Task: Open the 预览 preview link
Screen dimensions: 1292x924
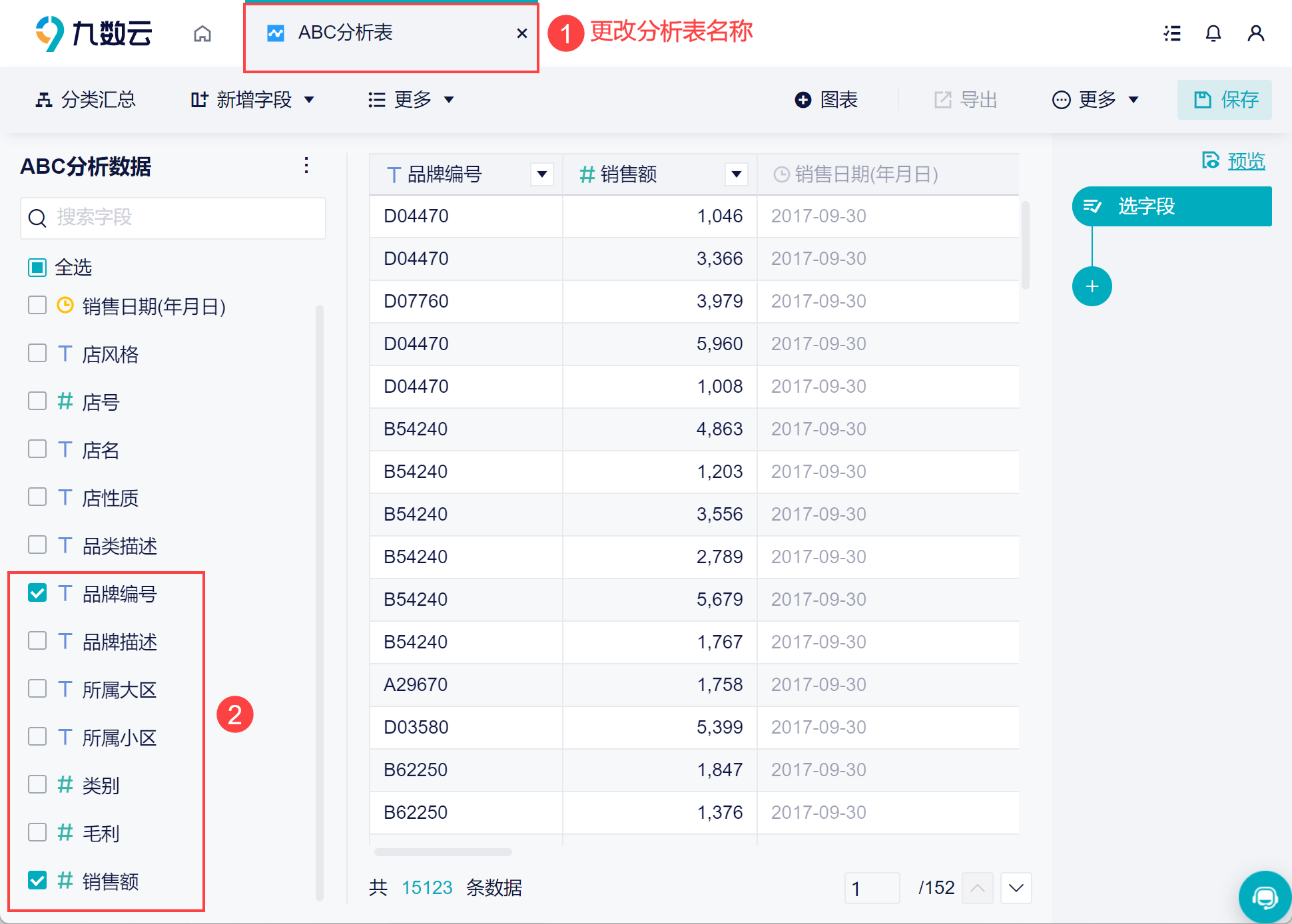Action: (1245, 161)
